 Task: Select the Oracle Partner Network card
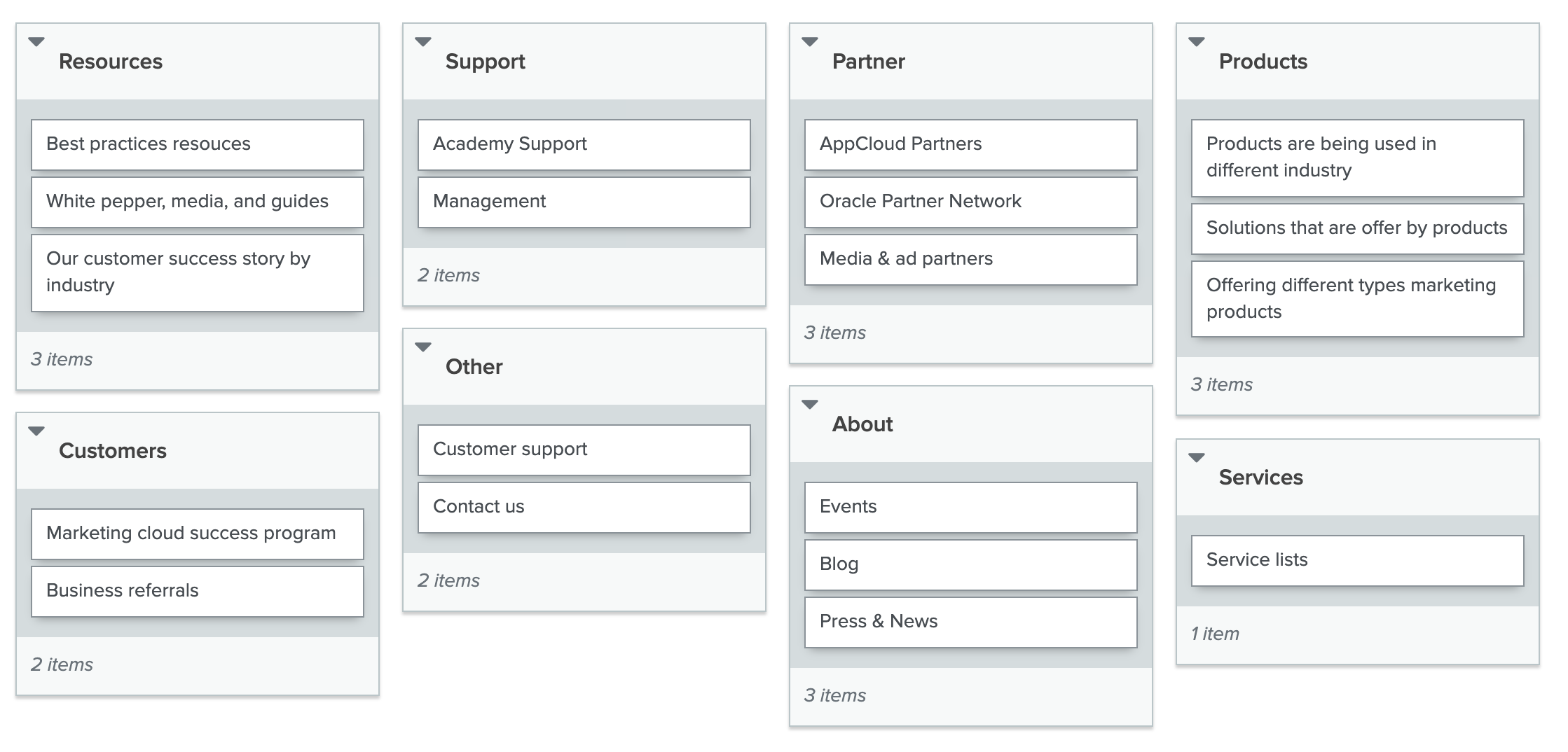[970, 202]
